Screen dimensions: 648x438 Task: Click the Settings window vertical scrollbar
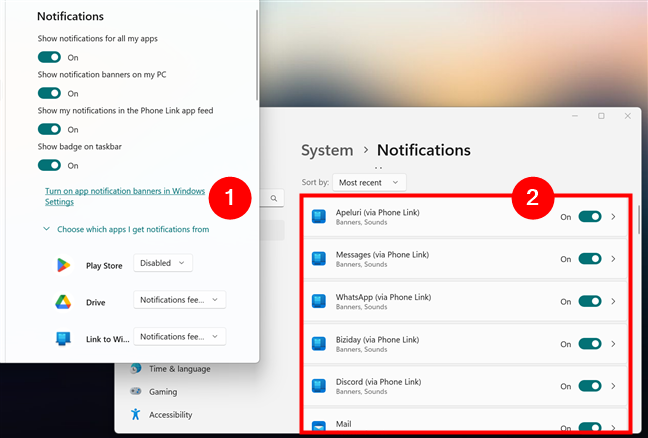(640, 219)
